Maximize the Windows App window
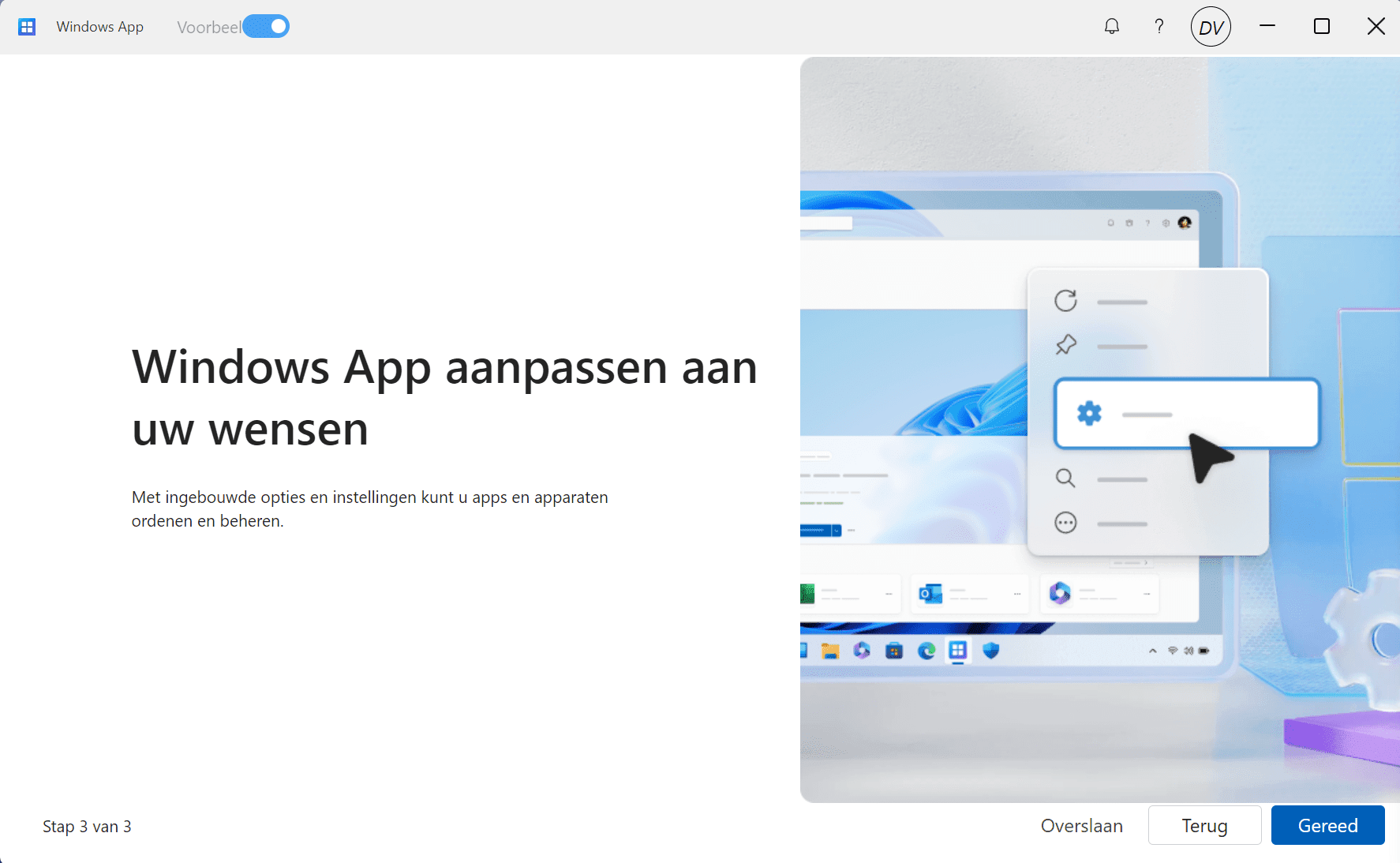This screenshot has height=863, width=1400. click(1322, 27)
